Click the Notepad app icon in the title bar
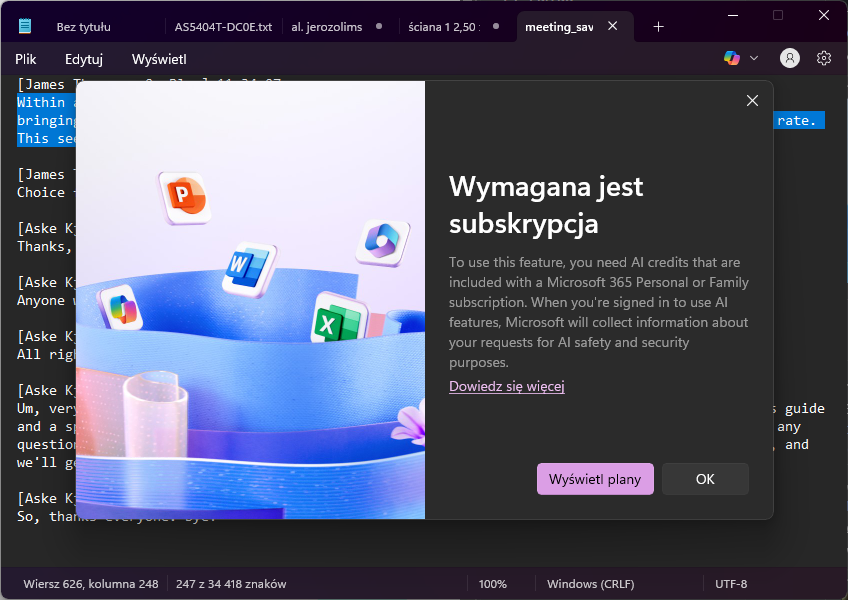Screen dimensions: 848x600 (x=25, y=27)
